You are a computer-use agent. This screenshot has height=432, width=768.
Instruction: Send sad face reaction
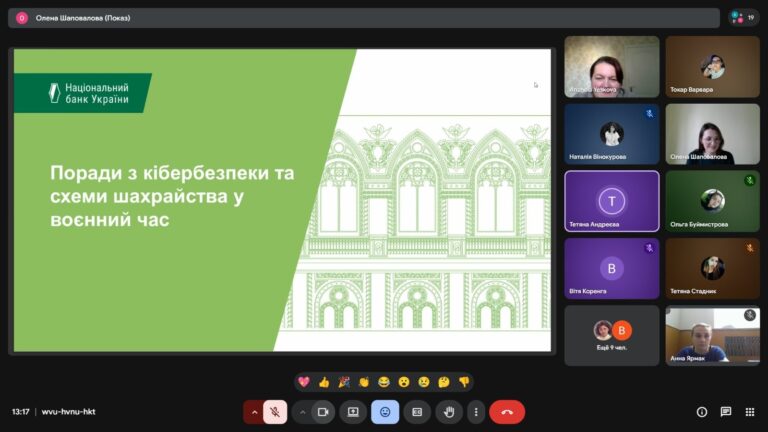point(424,382)
